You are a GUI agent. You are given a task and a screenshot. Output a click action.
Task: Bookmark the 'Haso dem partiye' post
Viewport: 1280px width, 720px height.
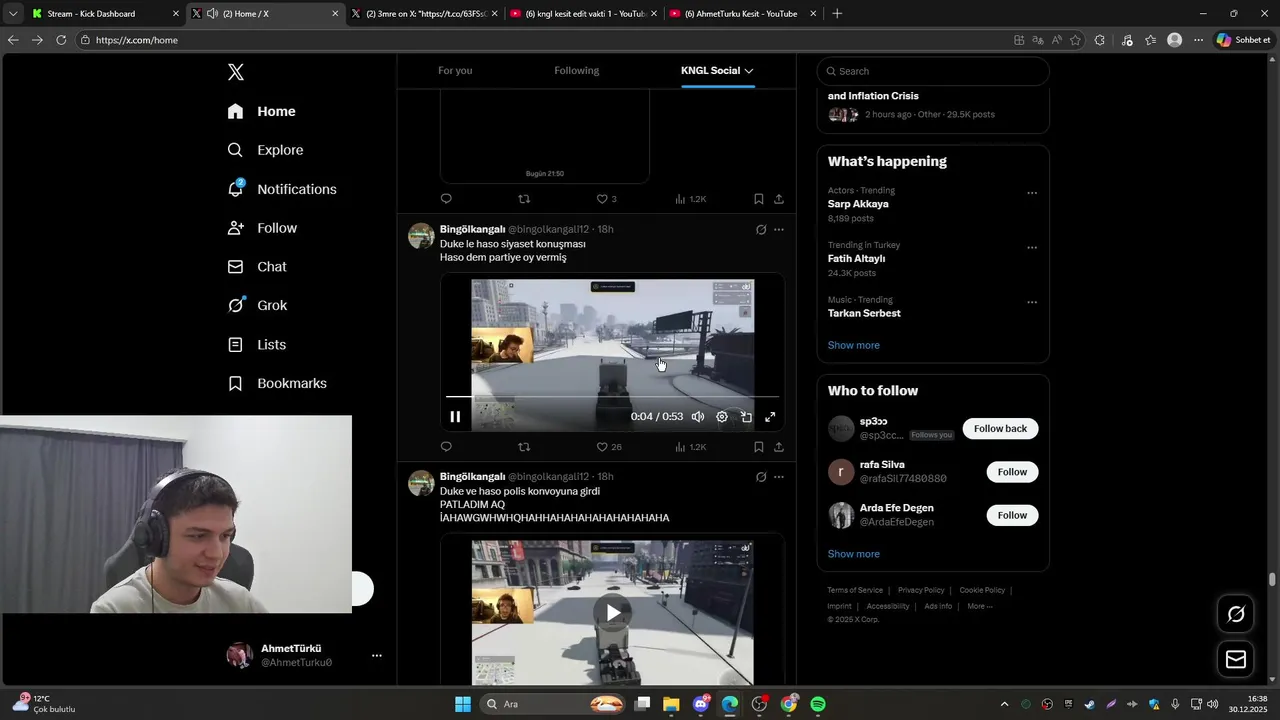pyautogui.click(x=759, y=447)
